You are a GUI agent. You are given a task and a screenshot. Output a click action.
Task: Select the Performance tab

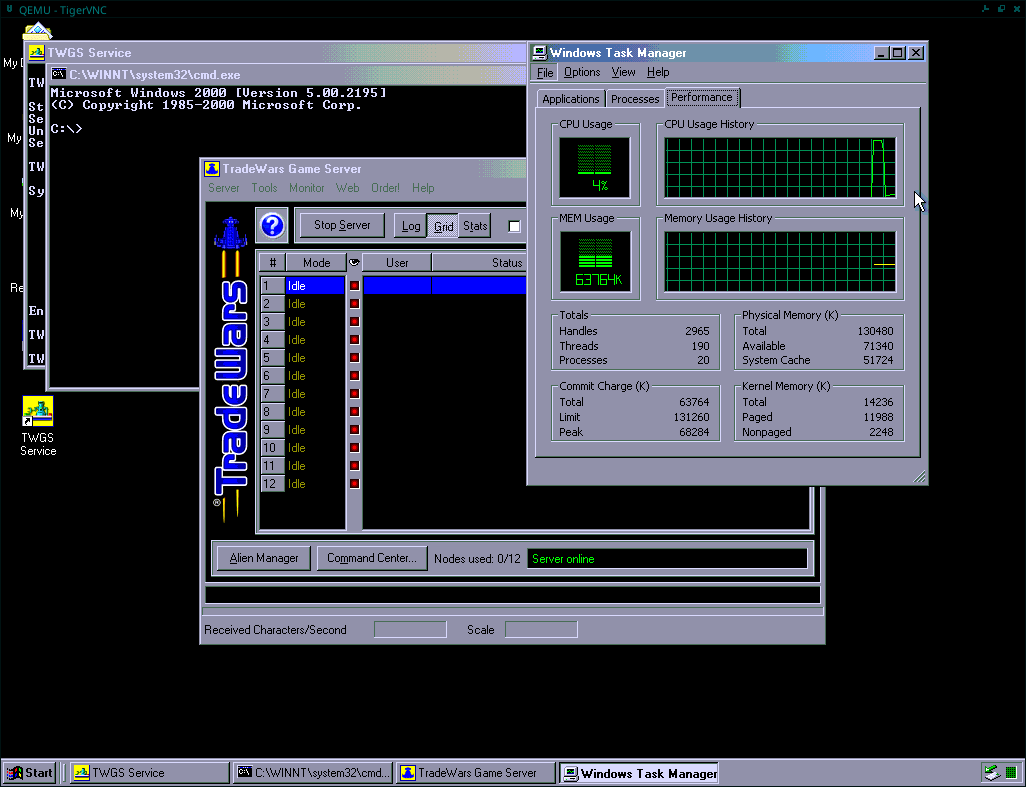[701, 97]
